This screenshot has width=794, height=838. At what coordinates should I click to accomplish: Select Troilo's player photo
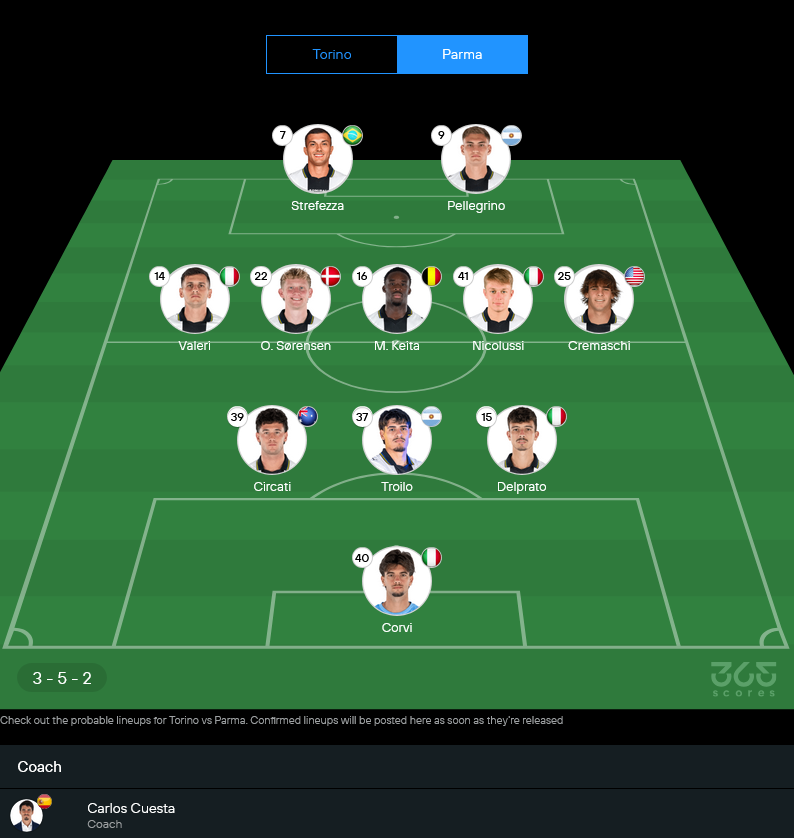click(x=397, y=440)
